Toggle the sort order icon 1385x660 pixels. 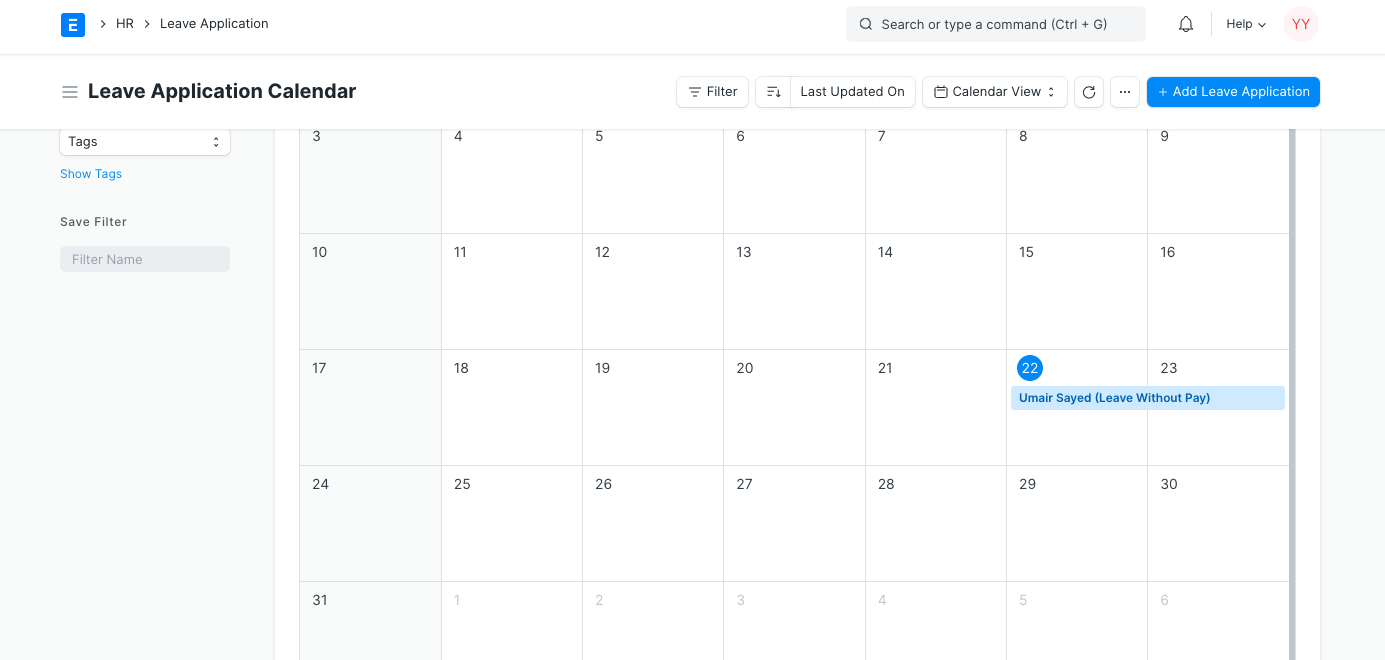pyautogui.click(x=773, y=92)
